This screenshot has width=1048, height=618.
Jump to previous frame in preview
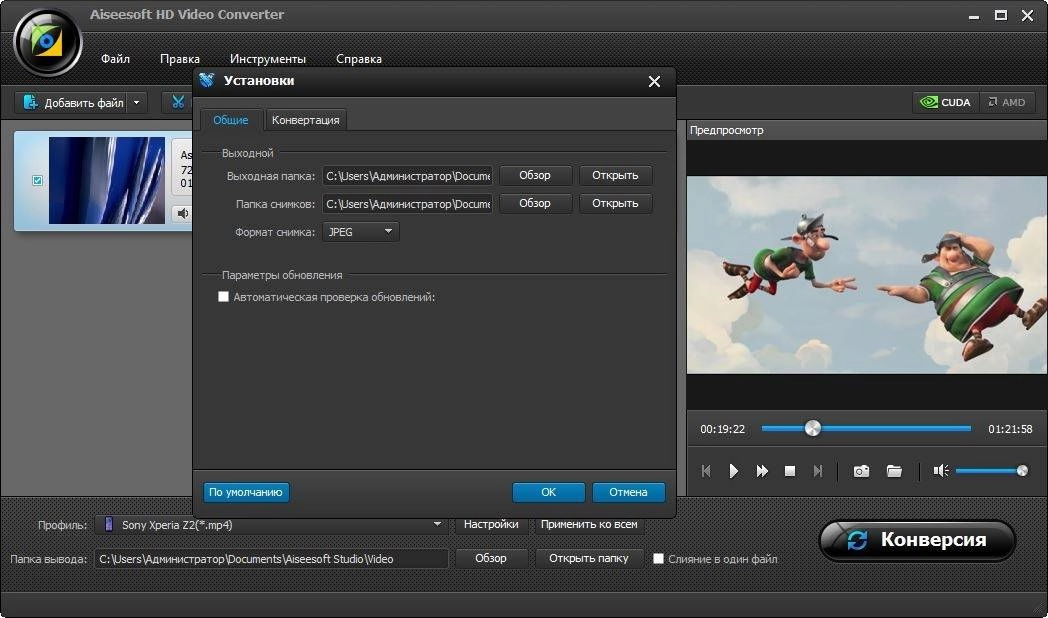click(706, 471)
